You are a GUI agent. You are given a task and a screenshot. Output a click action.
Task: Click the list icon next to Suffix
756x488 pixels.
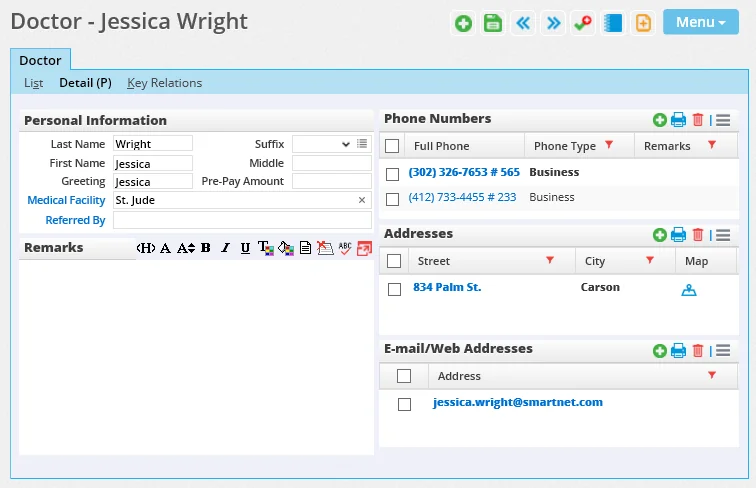coord(362,143)
